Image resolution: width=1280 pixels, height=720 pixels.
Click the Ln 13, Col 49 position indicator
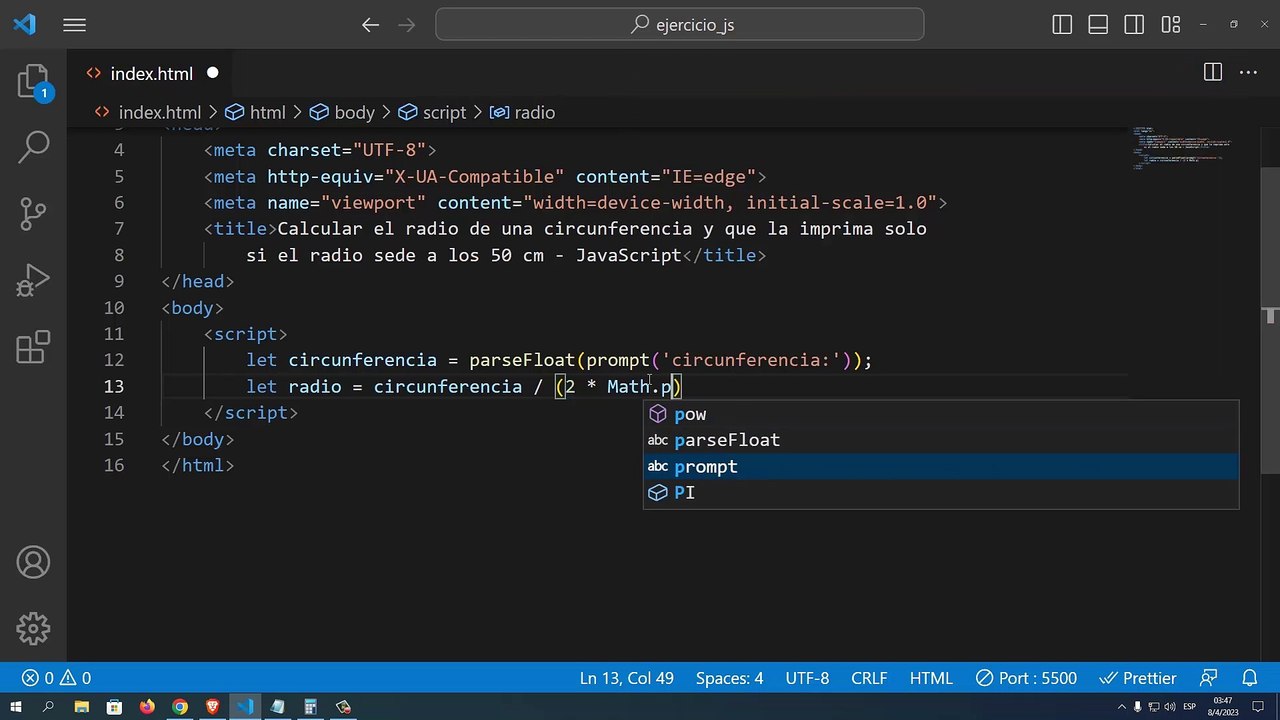[626, 678]
